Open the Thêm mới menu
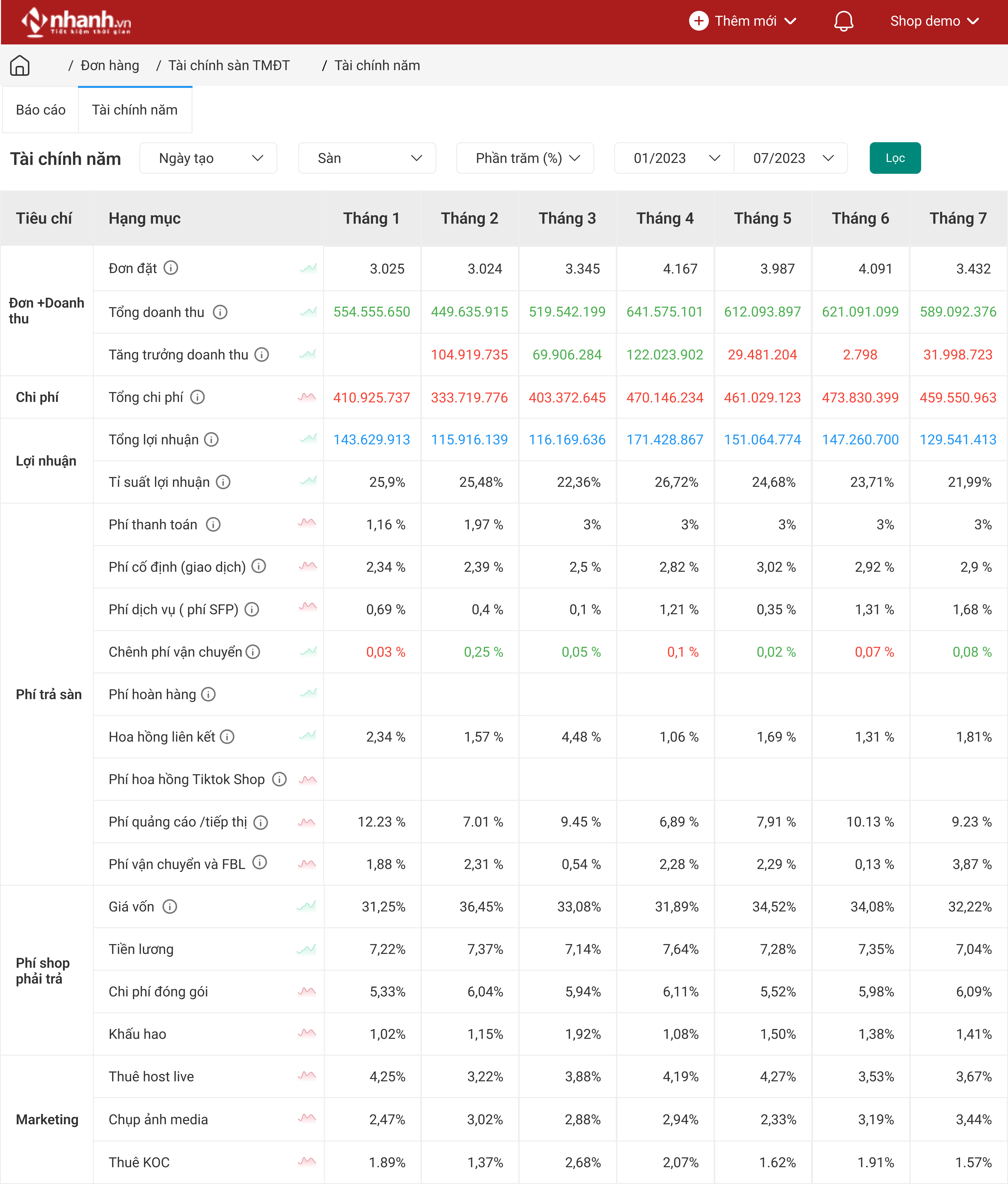Viewport: 1008px width, 1184px height. [743, 21]
